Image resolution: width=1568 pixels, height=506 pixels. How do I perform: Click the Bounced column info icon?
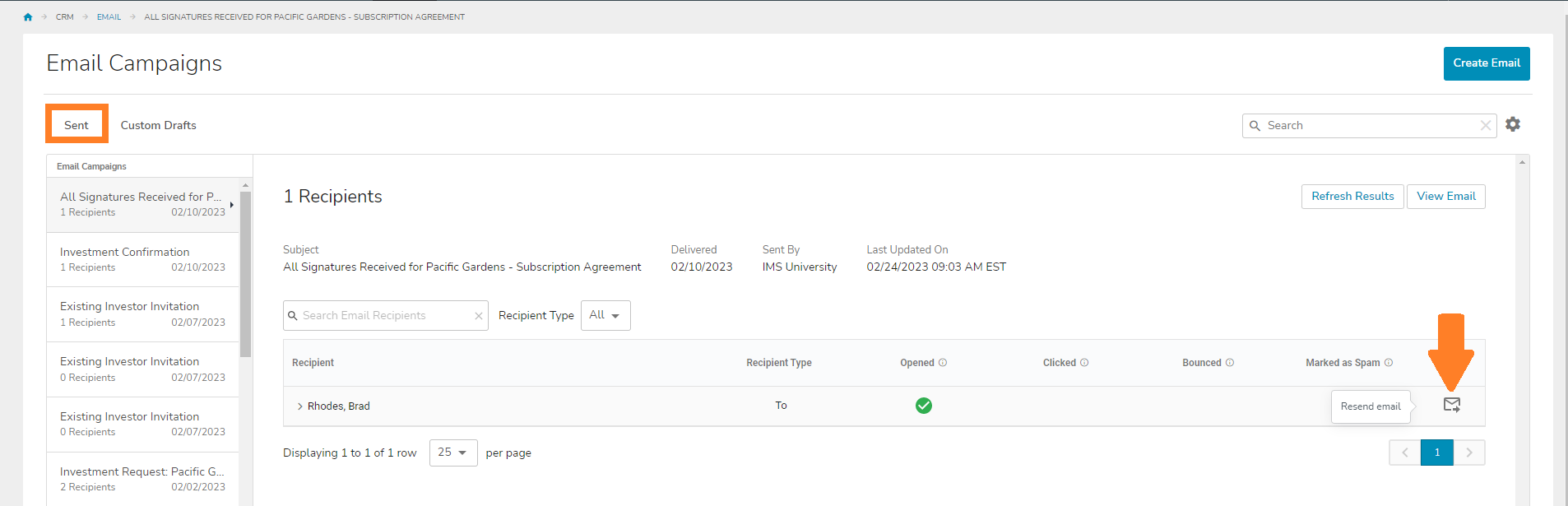tap(1230, 363)
